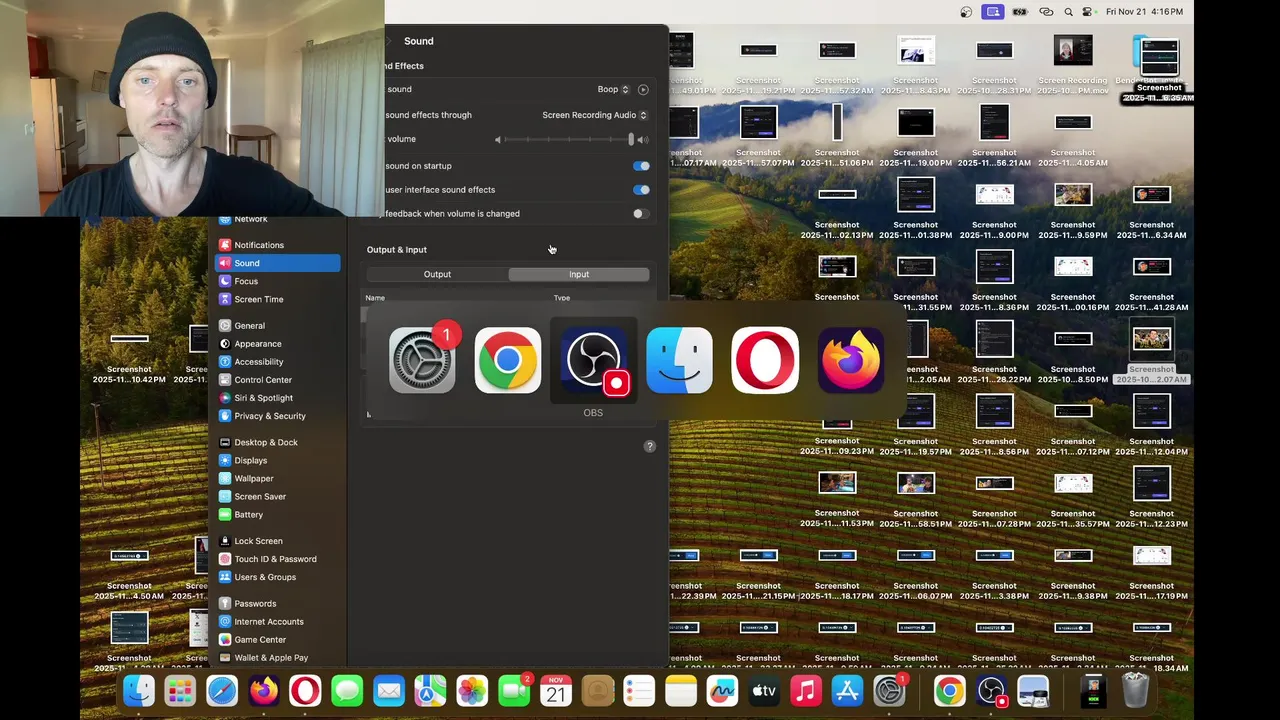Open Internet Accounts settings pane
This screenshot has width=1280, height=720.
click(277, 622)
